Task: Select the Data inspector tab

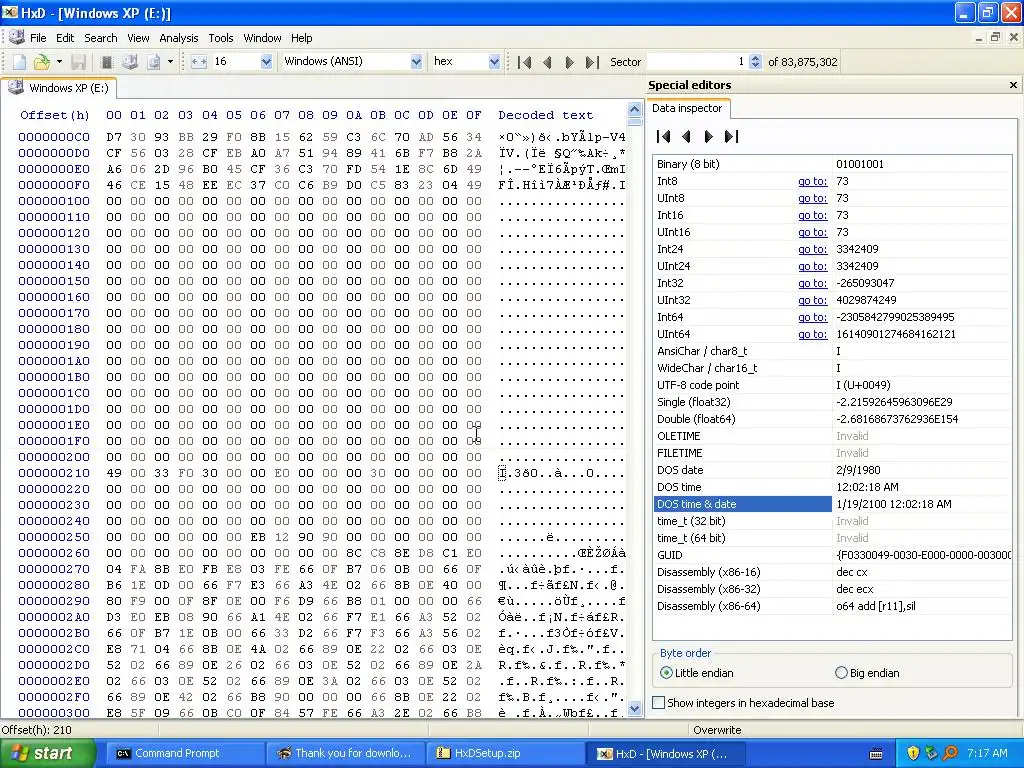Action: 687,108
